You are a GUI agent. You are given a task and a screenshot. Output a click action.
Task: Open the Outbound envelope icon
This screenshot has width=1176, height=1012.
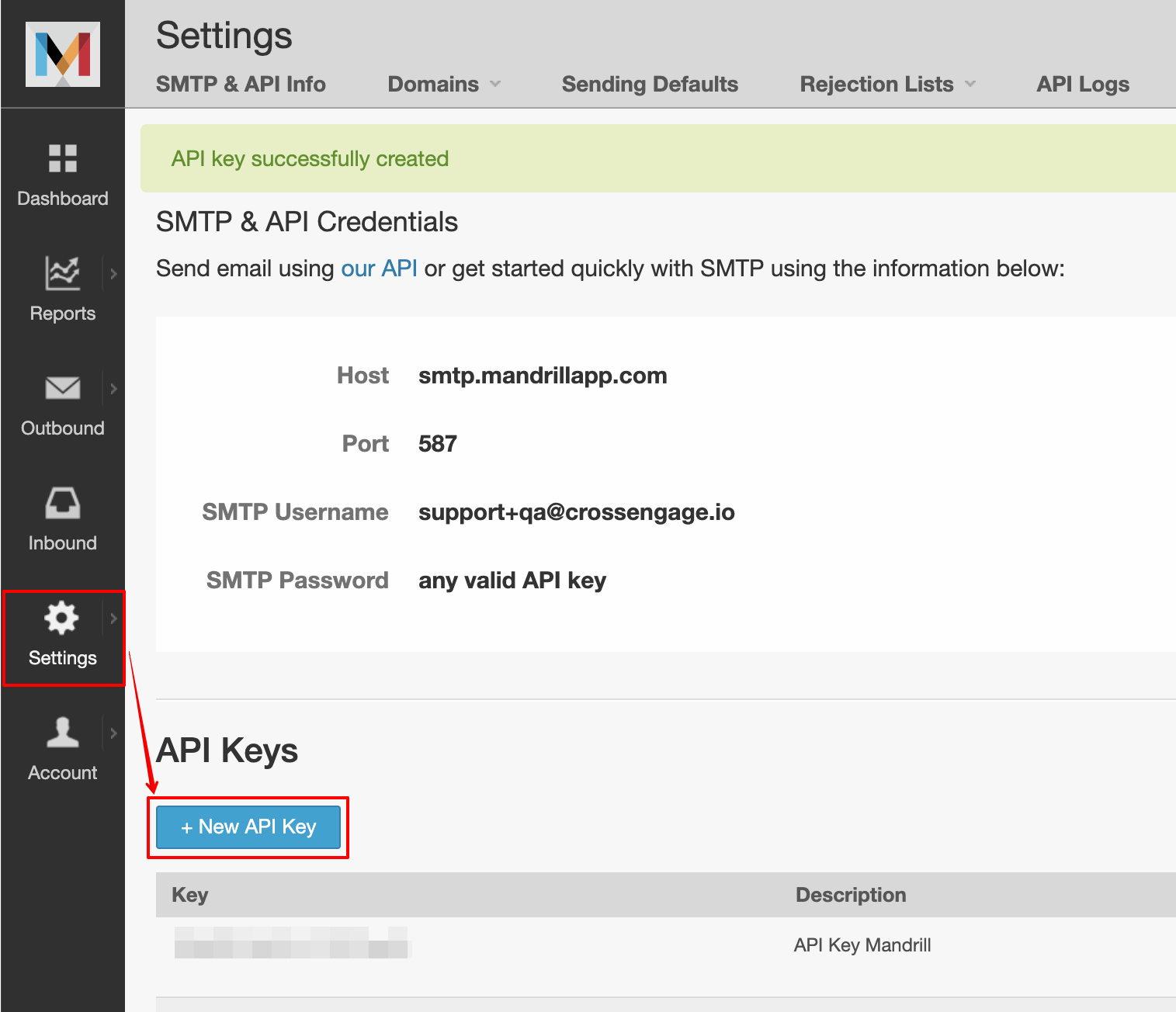click(x=63, y=387)
